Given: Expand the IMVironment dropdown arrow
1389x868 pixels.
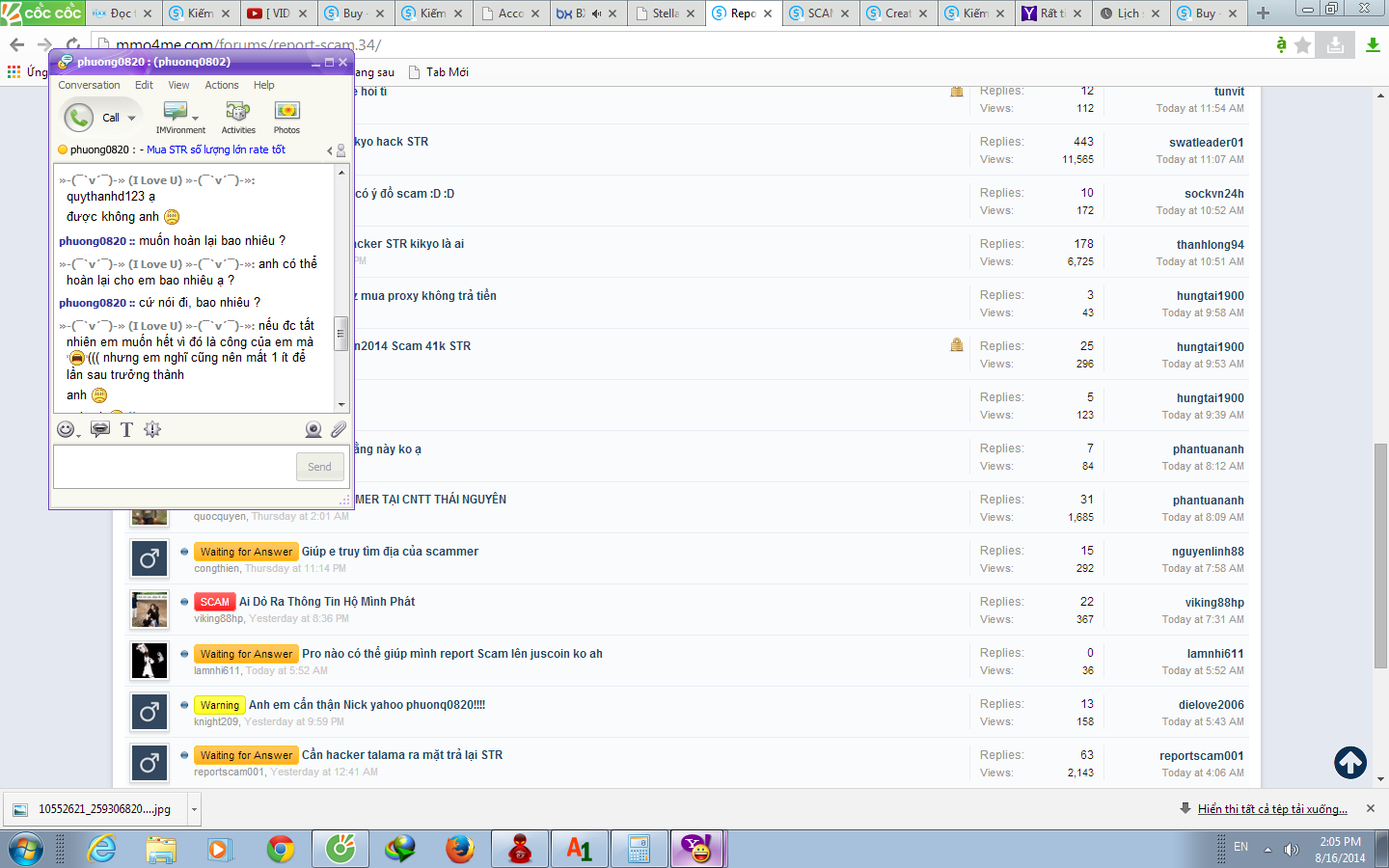Looking at the screenshot, I should pos(196,120).
